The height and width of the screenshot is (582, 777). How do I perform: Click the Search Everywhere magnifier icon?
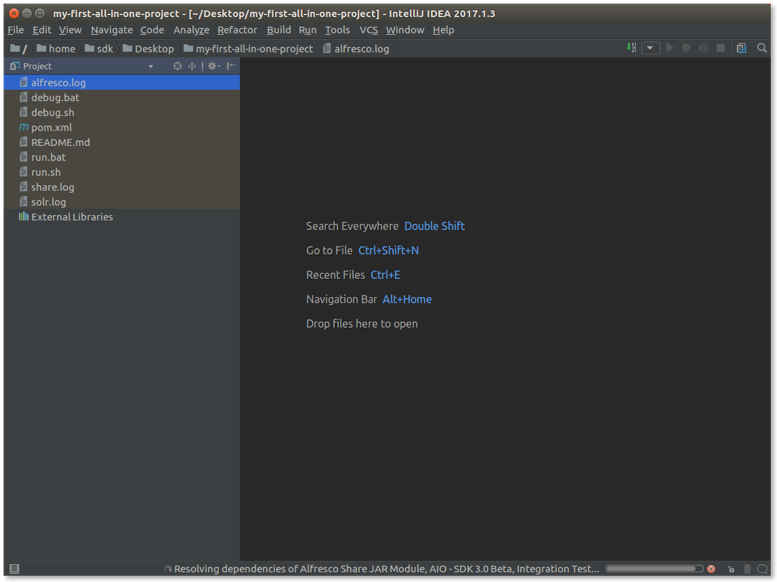762,48
